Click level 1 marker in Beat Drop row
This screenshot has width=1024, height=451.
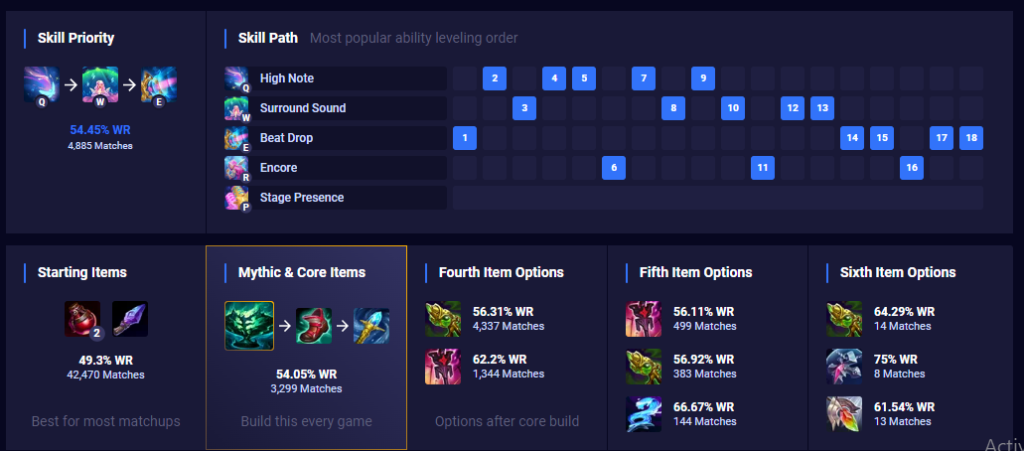pos(464,138)
